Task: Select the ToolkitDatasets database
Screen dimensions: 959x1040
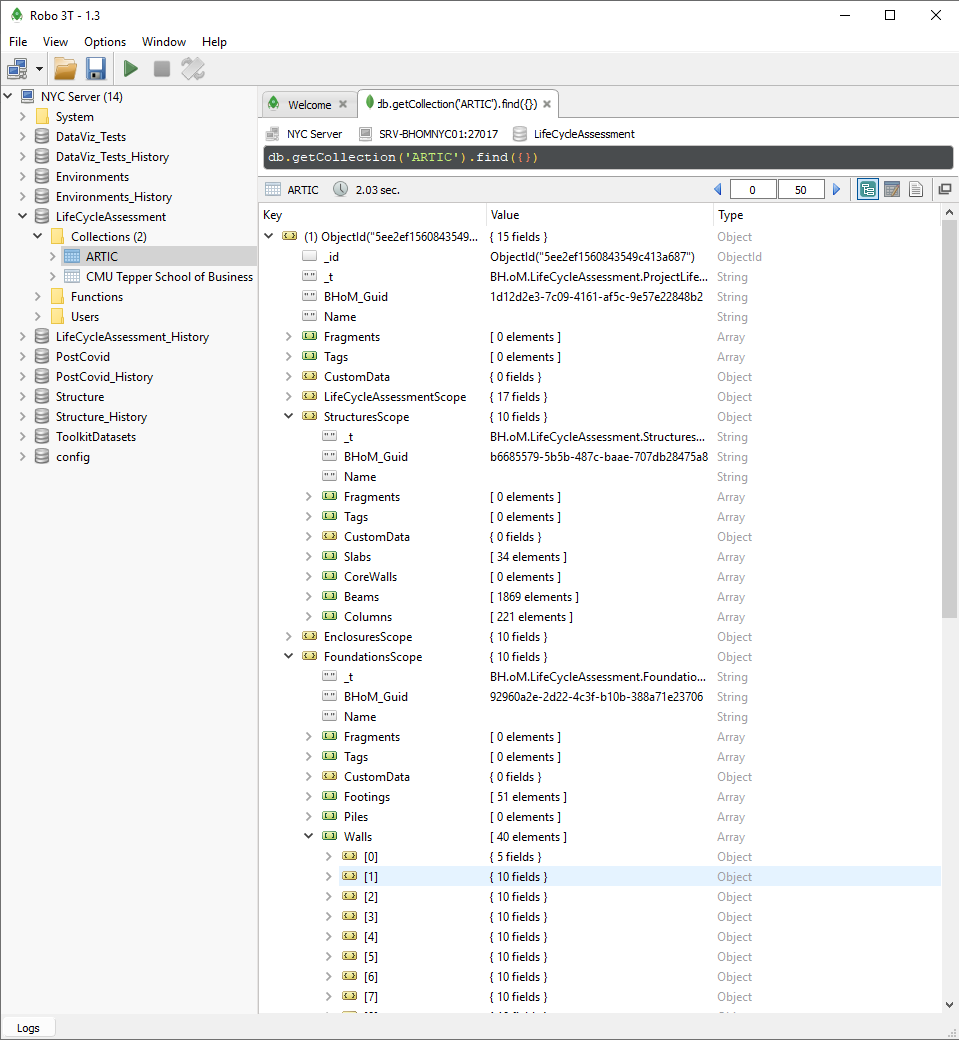Action: click(96, 437)
